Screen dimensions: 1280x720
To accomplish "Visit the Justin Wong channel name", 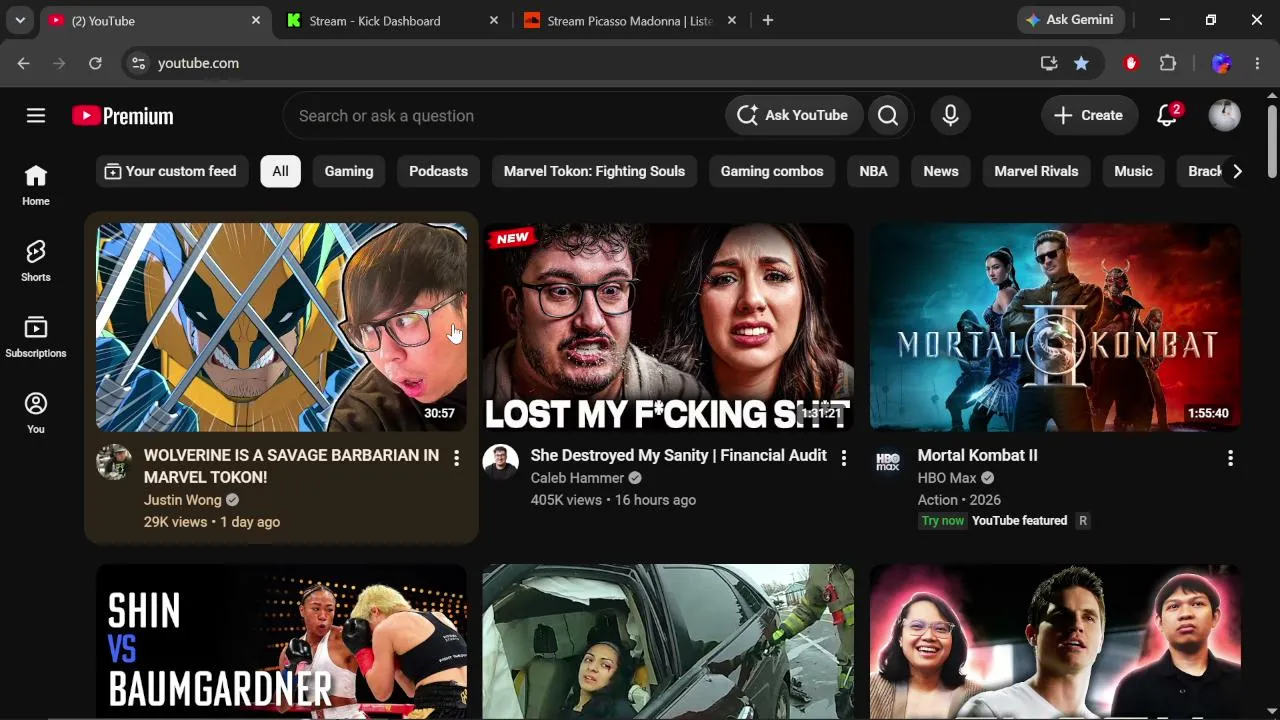I will click(182, 500).
